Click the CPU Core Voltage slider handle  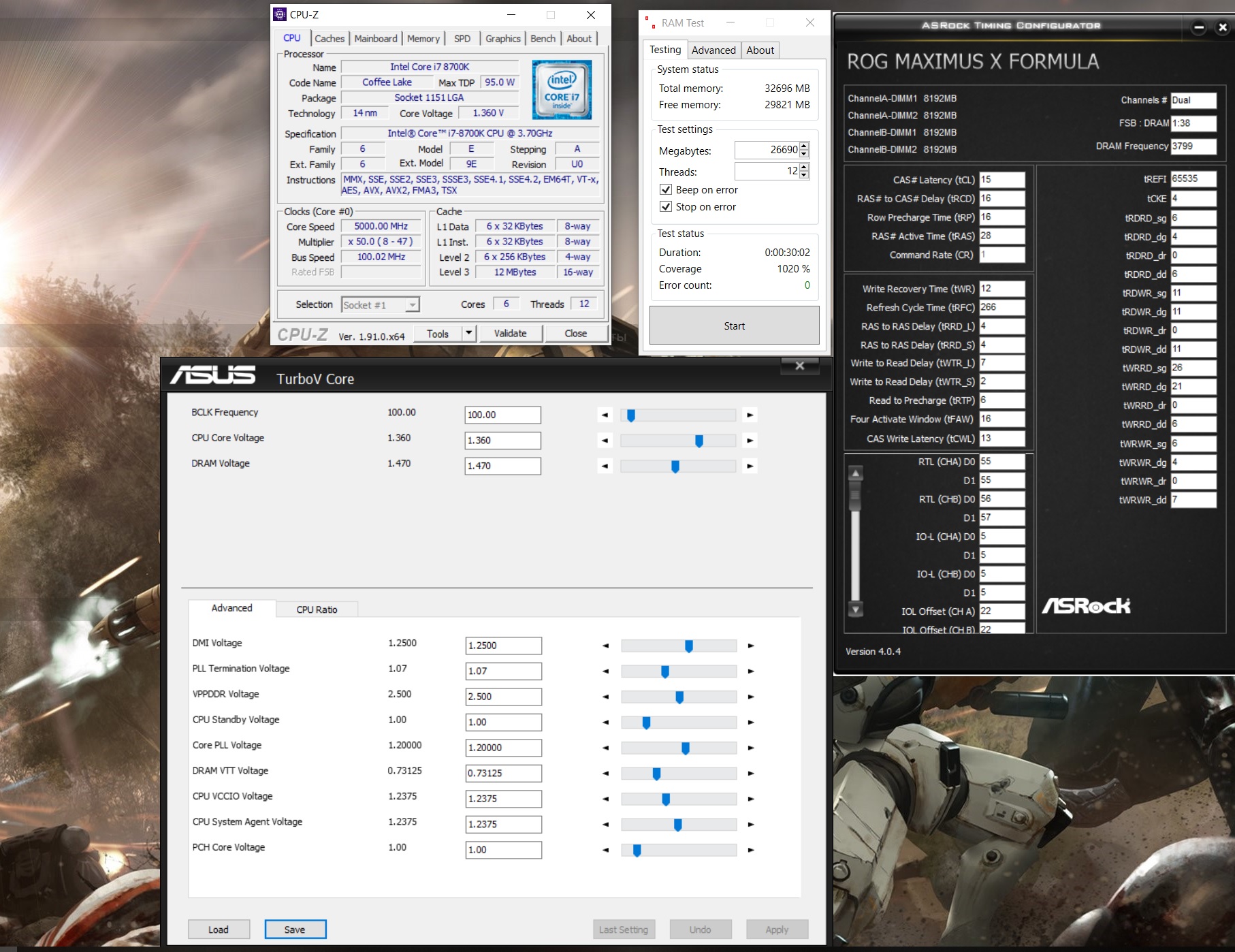pos(699,441)
